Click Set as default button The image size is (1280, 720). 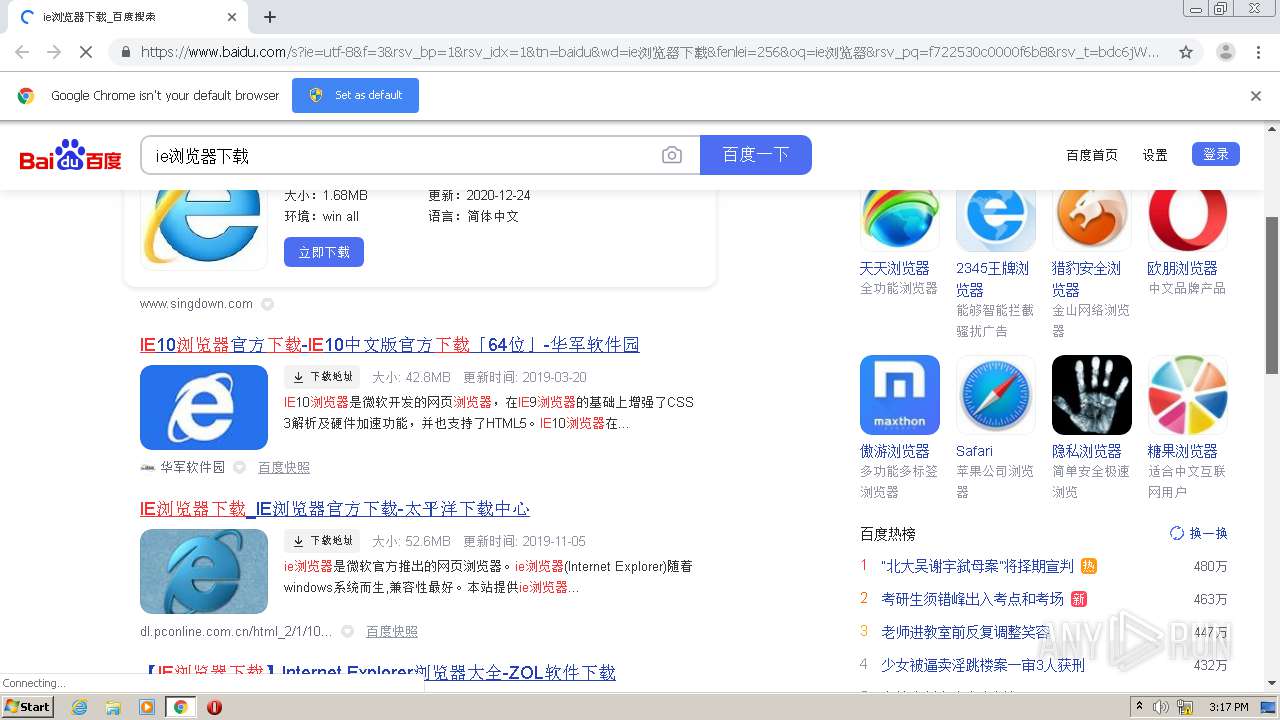355,96
